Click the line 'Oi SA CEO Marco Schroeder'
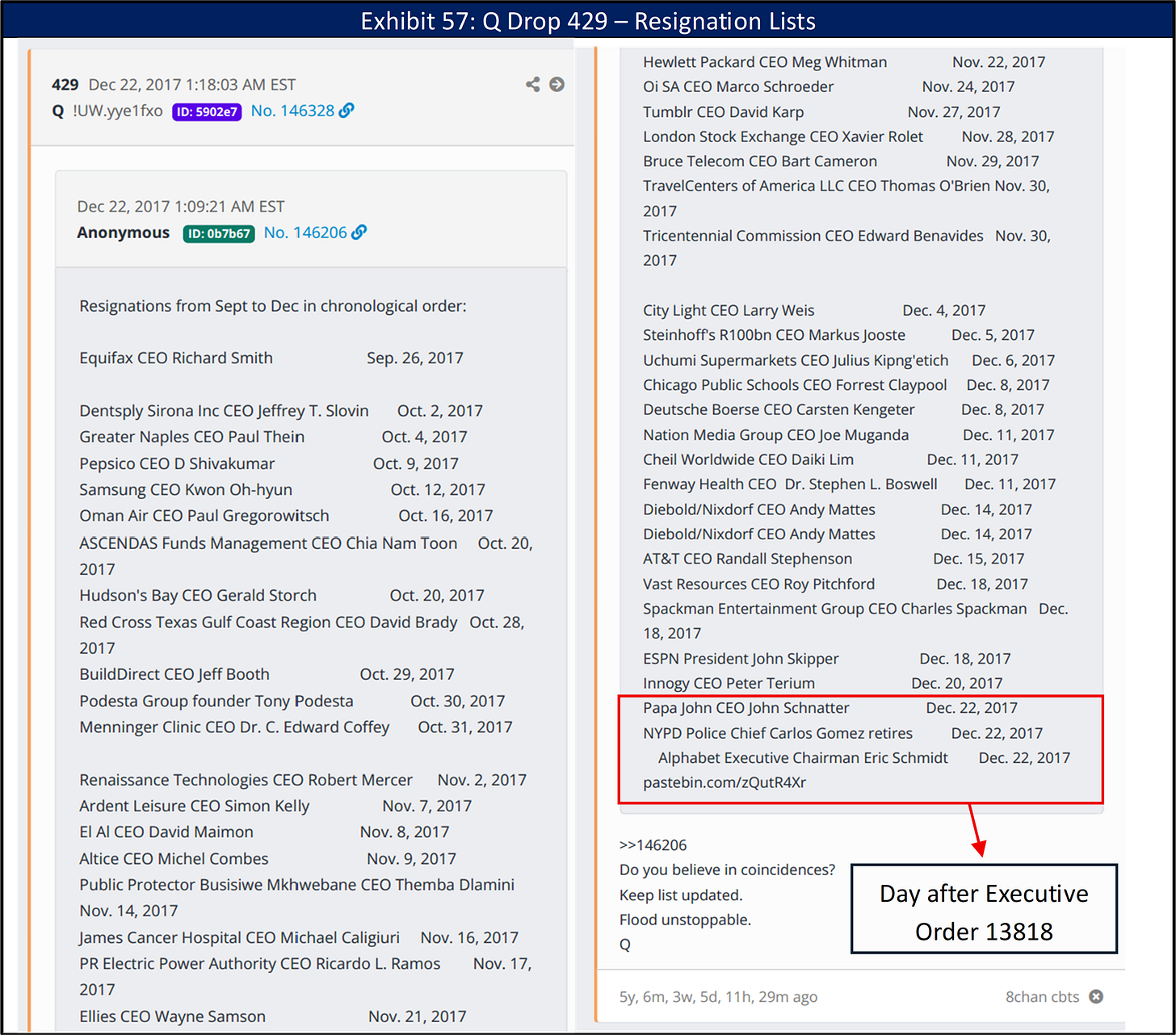Image resolution: width=1176 pixels, height=1035 pixels. 738,86
